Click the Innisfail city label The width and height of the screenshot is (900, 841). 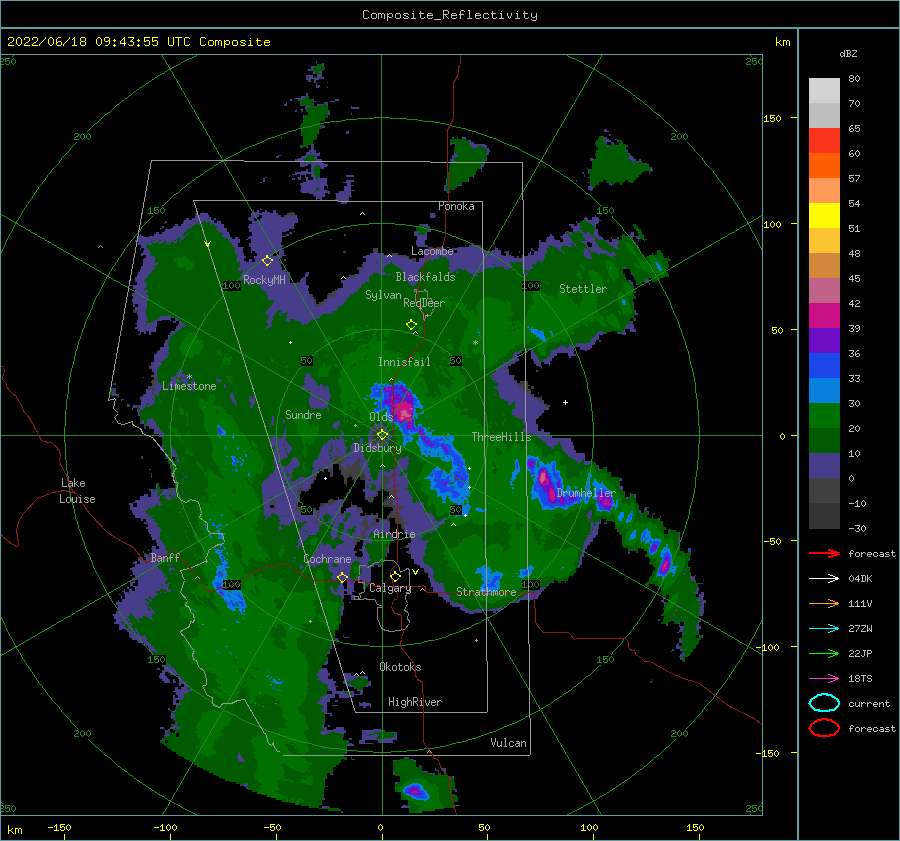[x=404, y=362]
